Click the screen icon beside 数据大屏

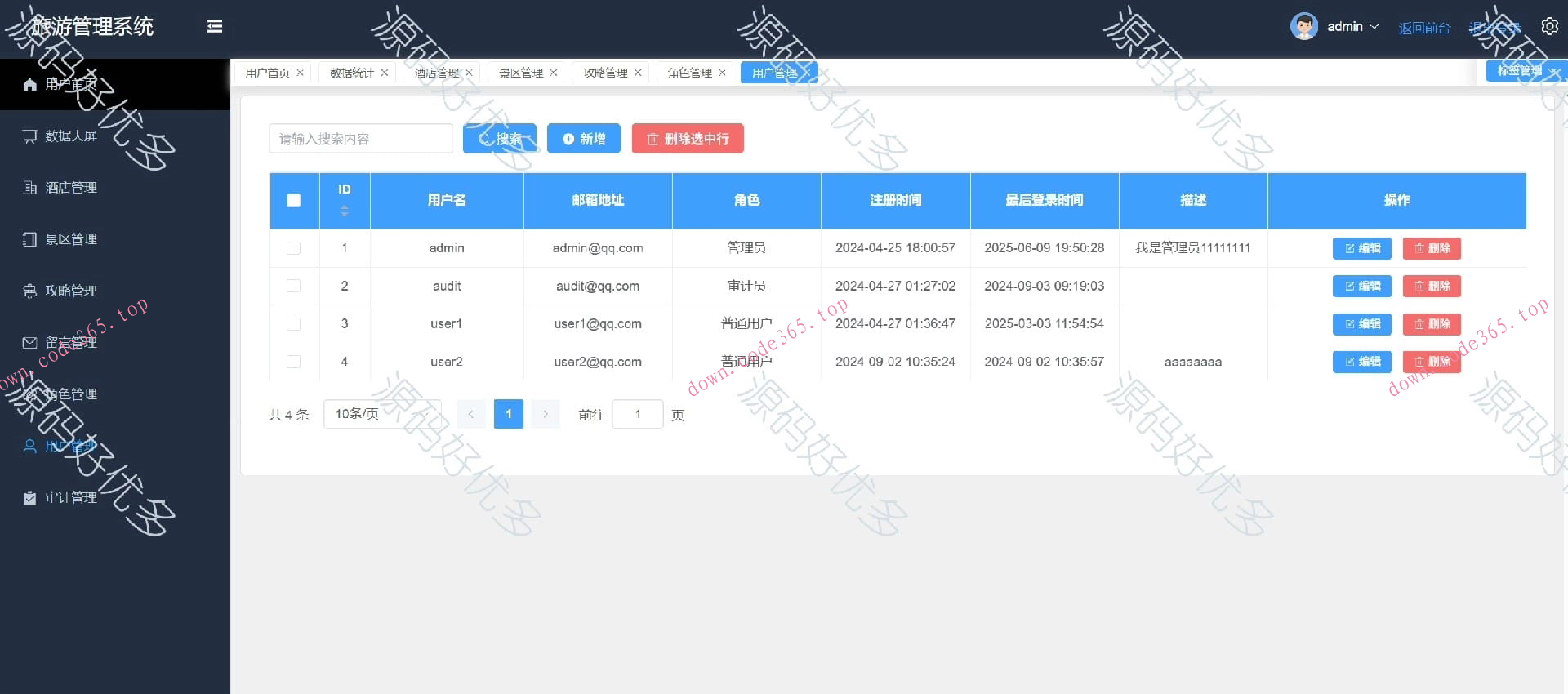click(x=30, y=136)
